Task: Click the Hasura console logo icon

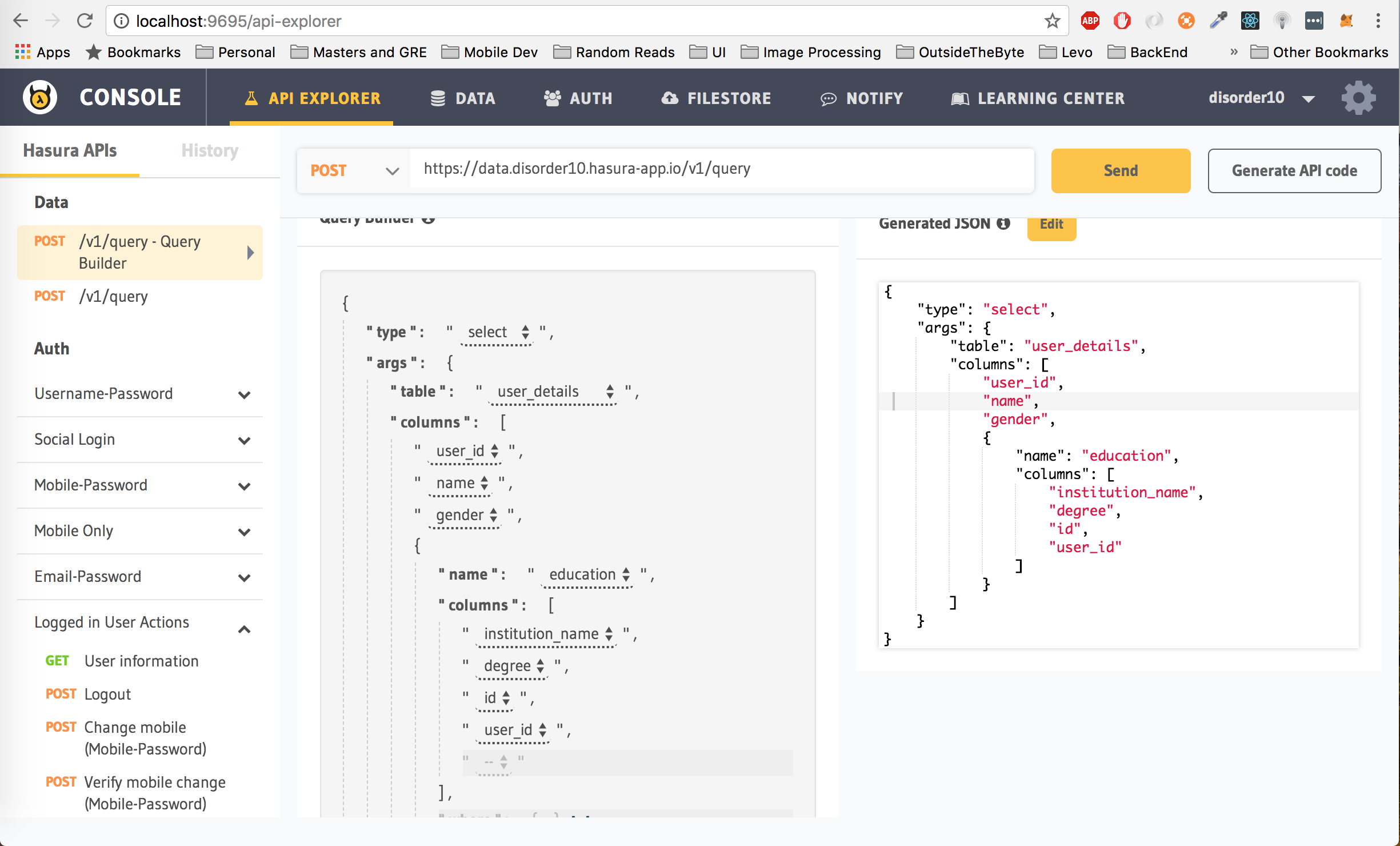Action: [39, 98]
